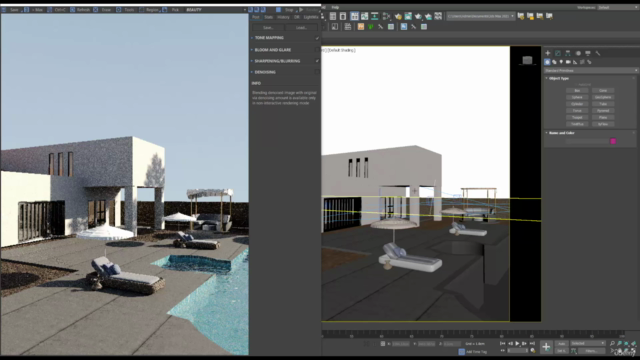Select the Geometry category icon
The height and width of the screenshot is (360, 640).
pyautogui.click(x=547, y=62)
